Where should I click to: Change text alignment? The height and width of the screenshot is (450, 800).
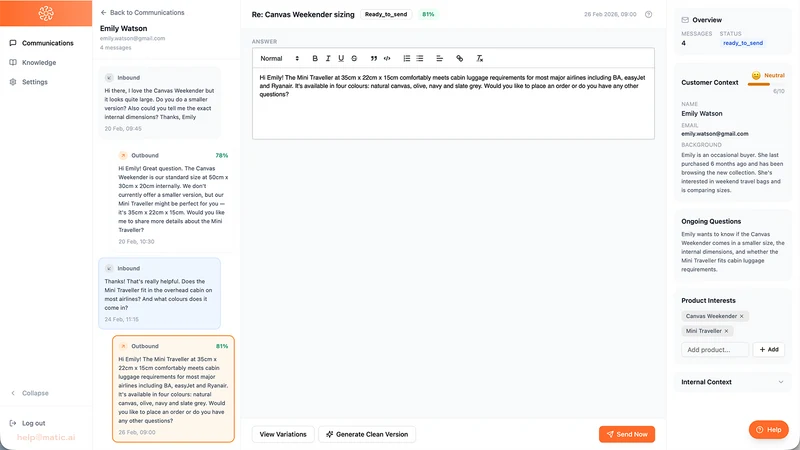[439, 58]
